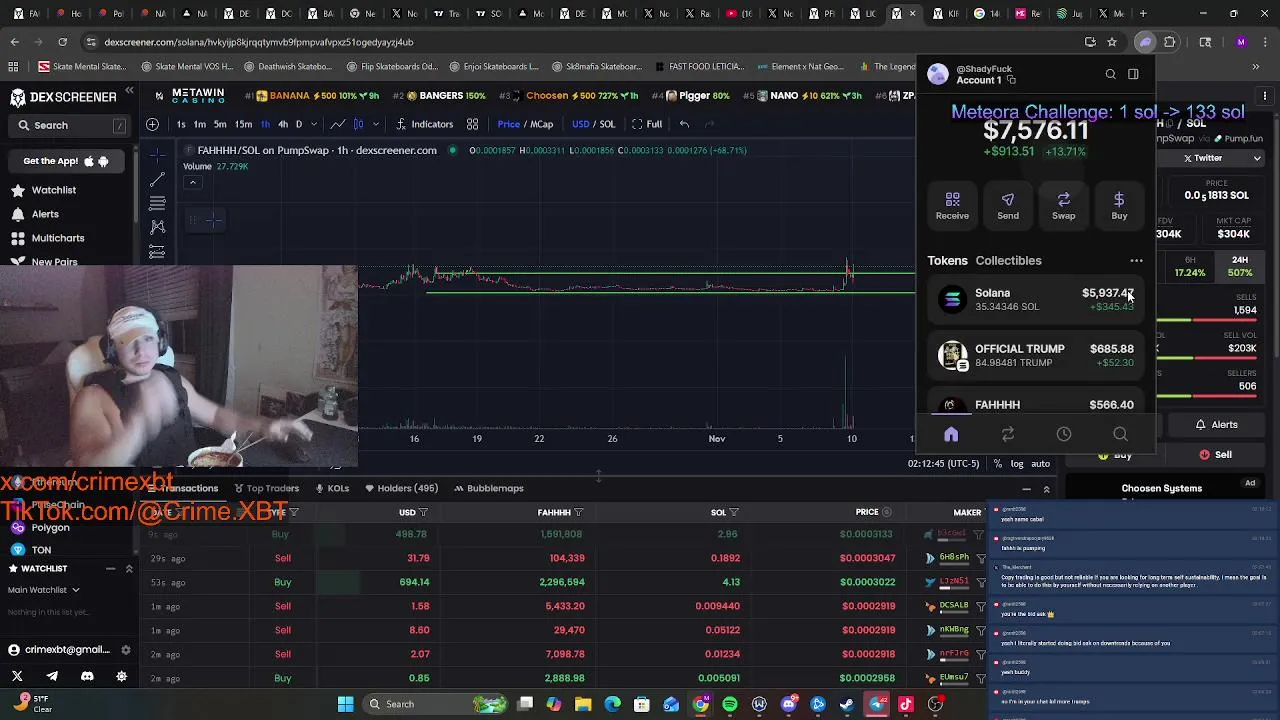The width and height of the screenshot is (1280, 720).
Task: Open Spotify from the taskbar
Action: (x=730, y=704)
